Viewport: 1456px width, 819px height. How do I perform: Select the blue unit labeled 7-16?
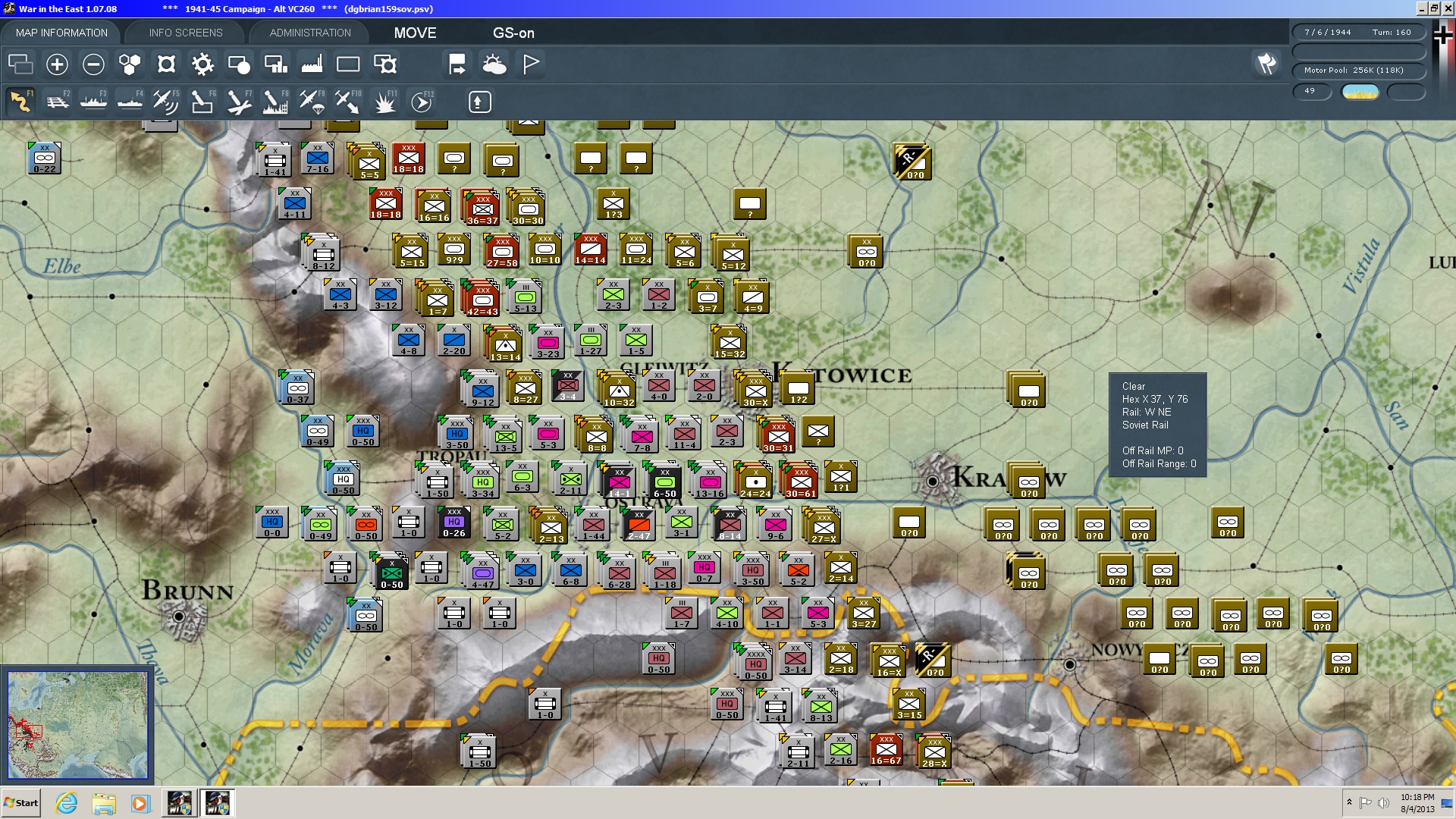(x=318, y=158)
